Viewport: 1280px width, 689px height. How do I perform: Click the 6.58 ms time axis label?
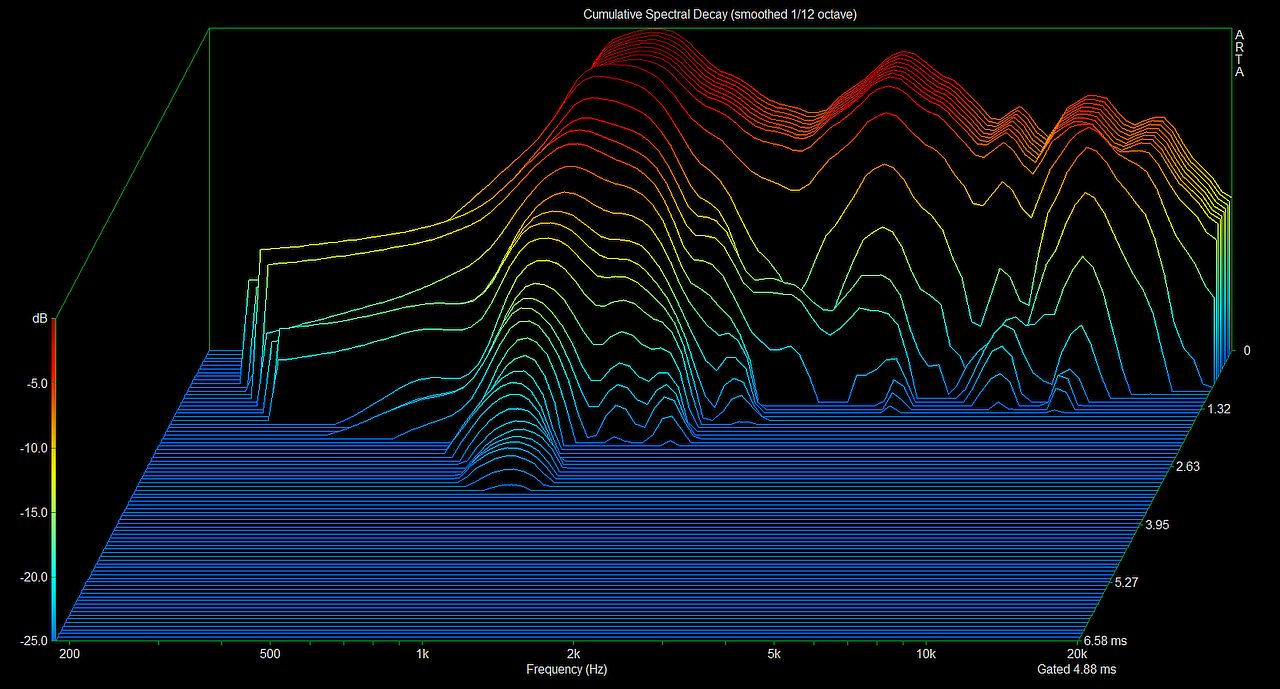click(x=1105, y=641)
